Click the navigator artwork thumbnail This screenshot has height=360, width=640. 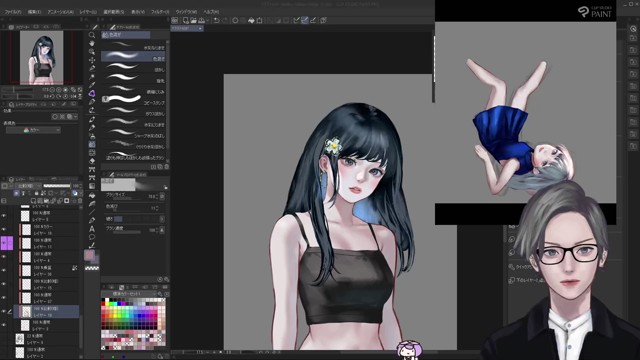point(42,57)
